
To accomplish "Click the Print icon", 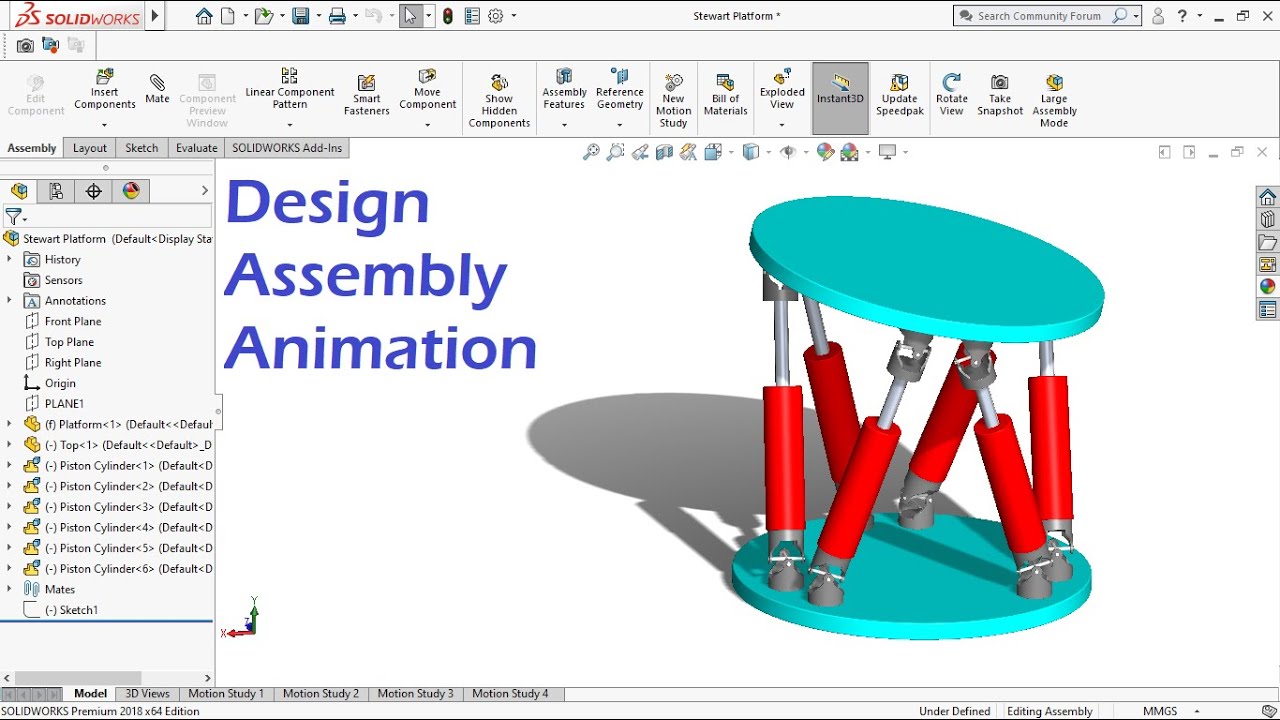I will pyautogui.click(x=337, y=16).
